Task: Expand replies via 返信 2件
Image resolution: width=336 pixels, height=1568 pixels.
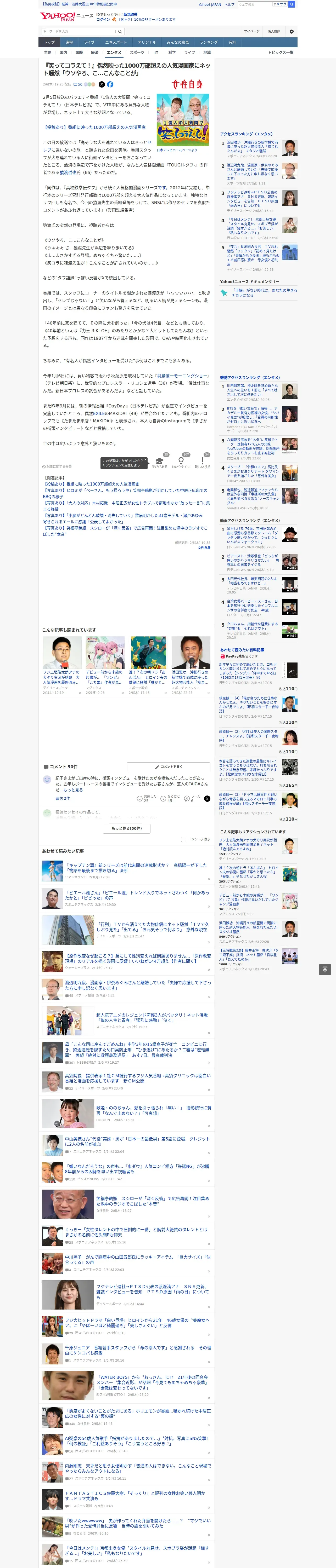Action: click(x=62, y=799)
